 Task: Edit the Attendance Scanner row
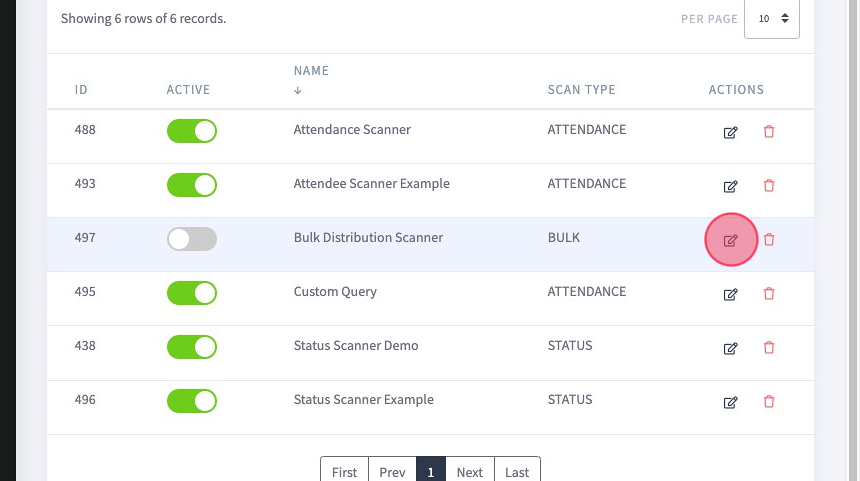[730, 132]
